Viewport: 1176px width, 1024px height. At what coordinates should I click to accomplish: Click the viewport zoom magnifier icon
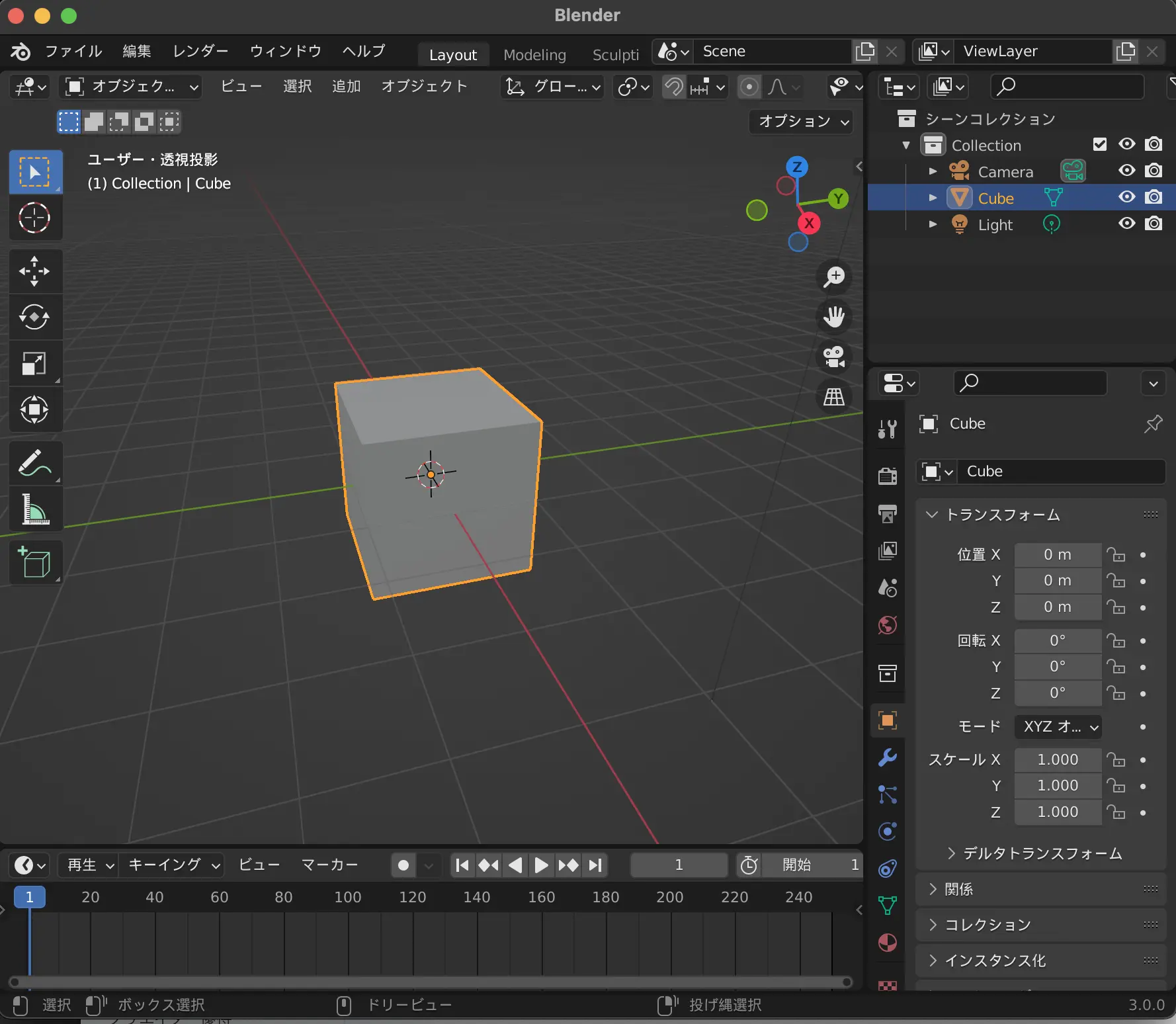tap(834, 277)
